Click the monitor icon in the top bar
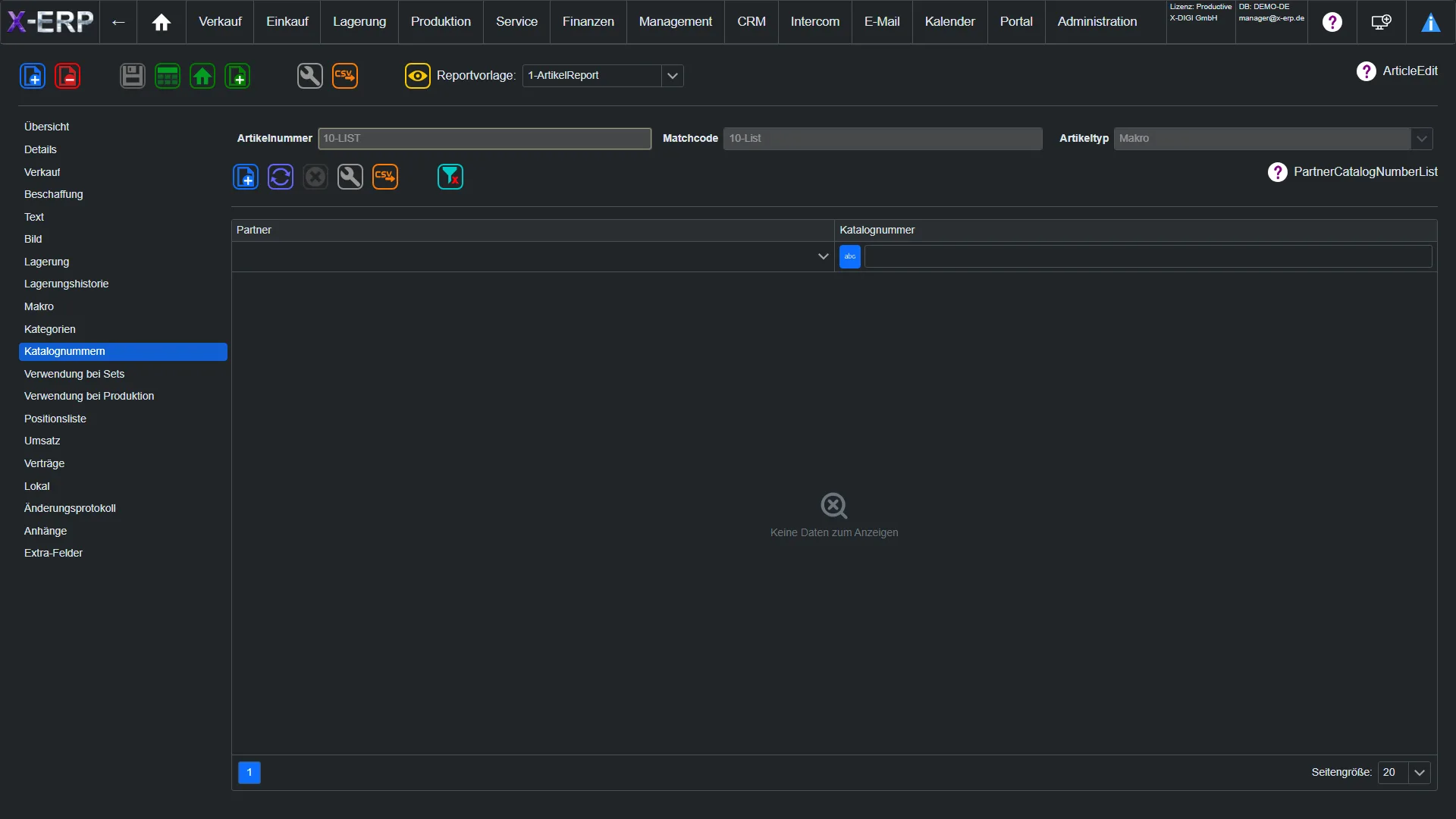 pyautogui.click(x=1382, y=22)
